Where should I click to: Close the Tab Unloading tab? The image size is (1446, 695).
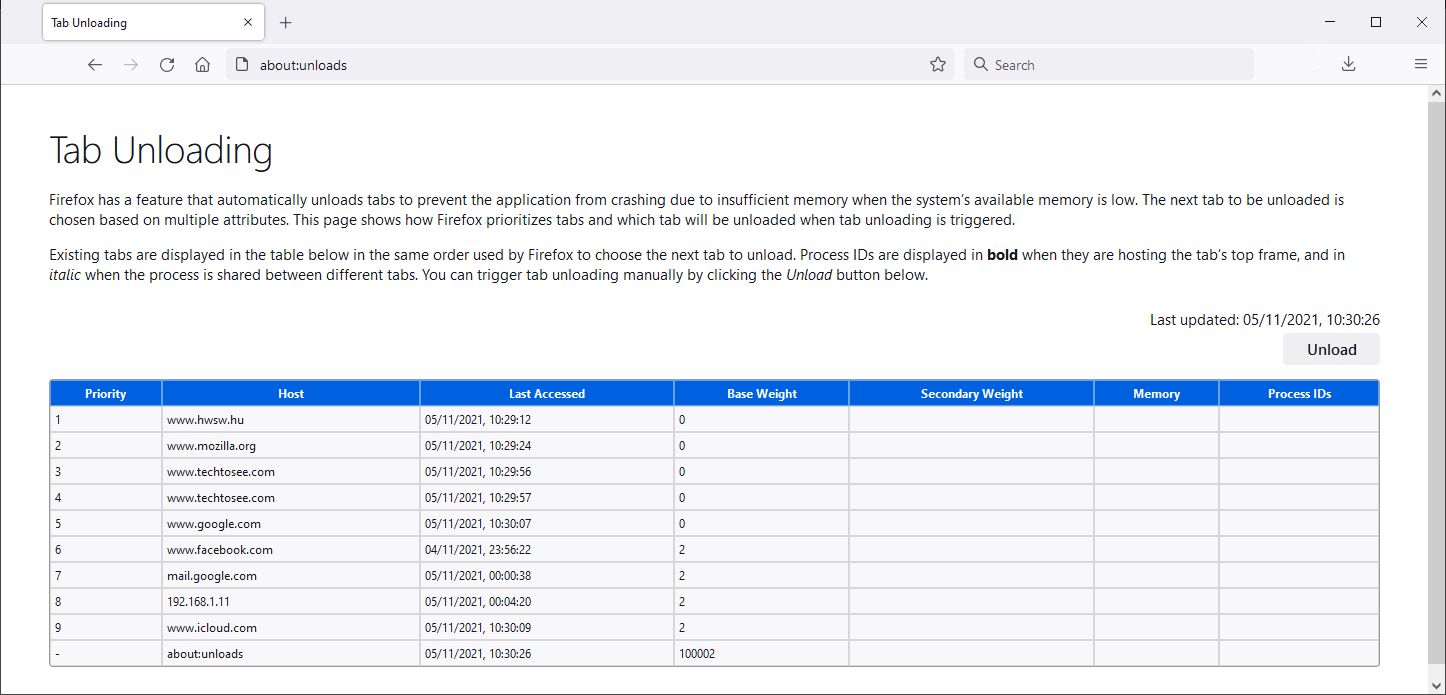click(x=248, y=22)
